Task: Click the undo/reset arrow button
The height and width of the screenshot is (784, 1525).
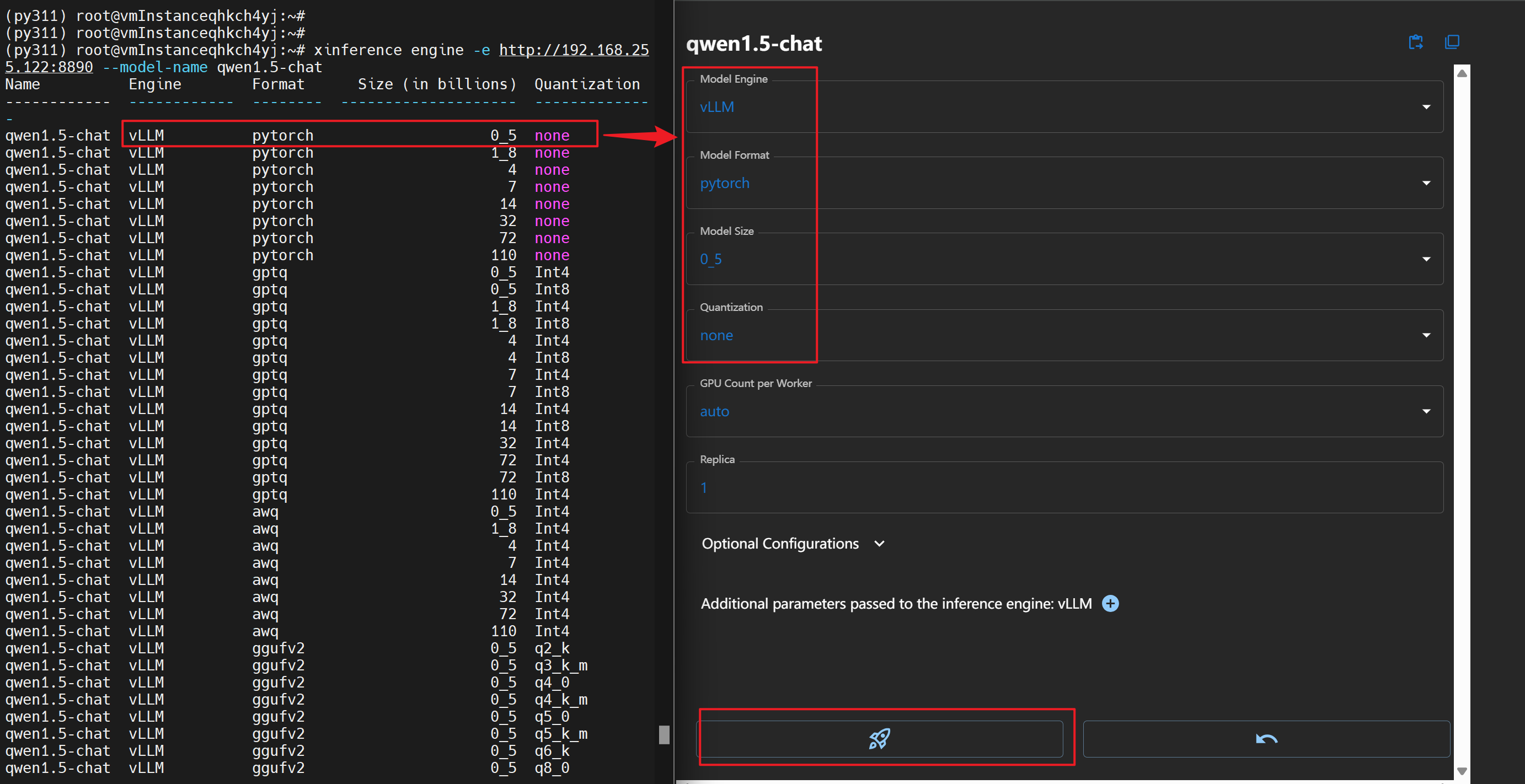Action: pos(1266,738)
